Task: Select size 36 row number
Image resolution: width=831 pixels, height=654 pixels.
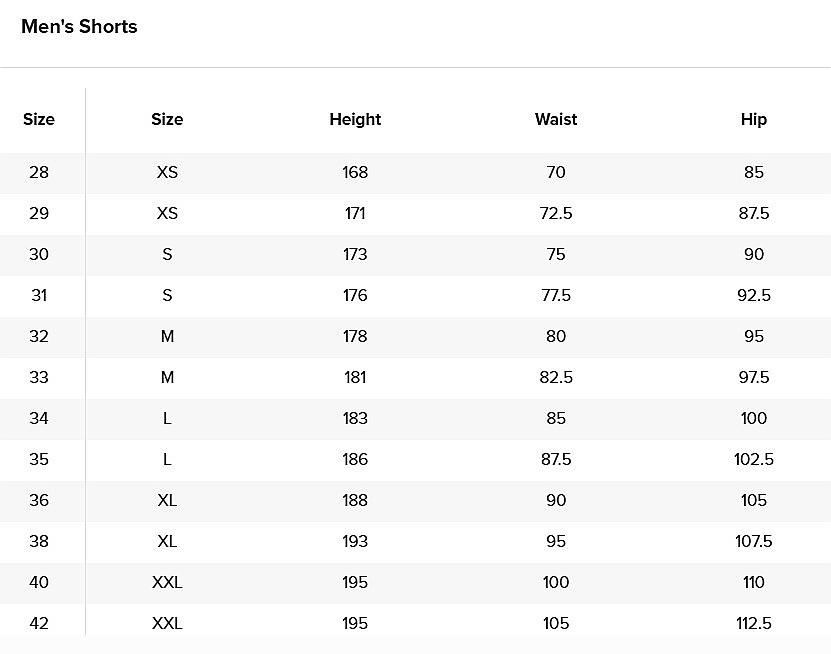Action: 39,500
